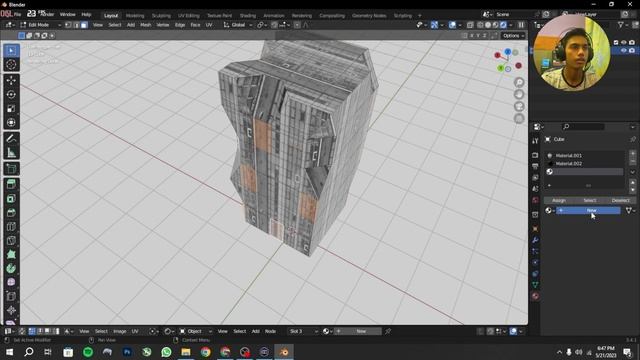This screenshot has height=360, width=640.
Task: Click New button in the node editor header
Action: pos(358,331)
